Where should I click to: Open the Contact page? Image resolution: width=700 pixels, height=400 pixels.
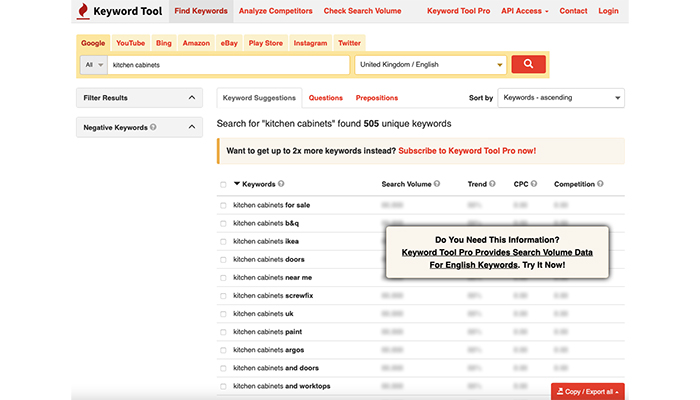[573, 11]
